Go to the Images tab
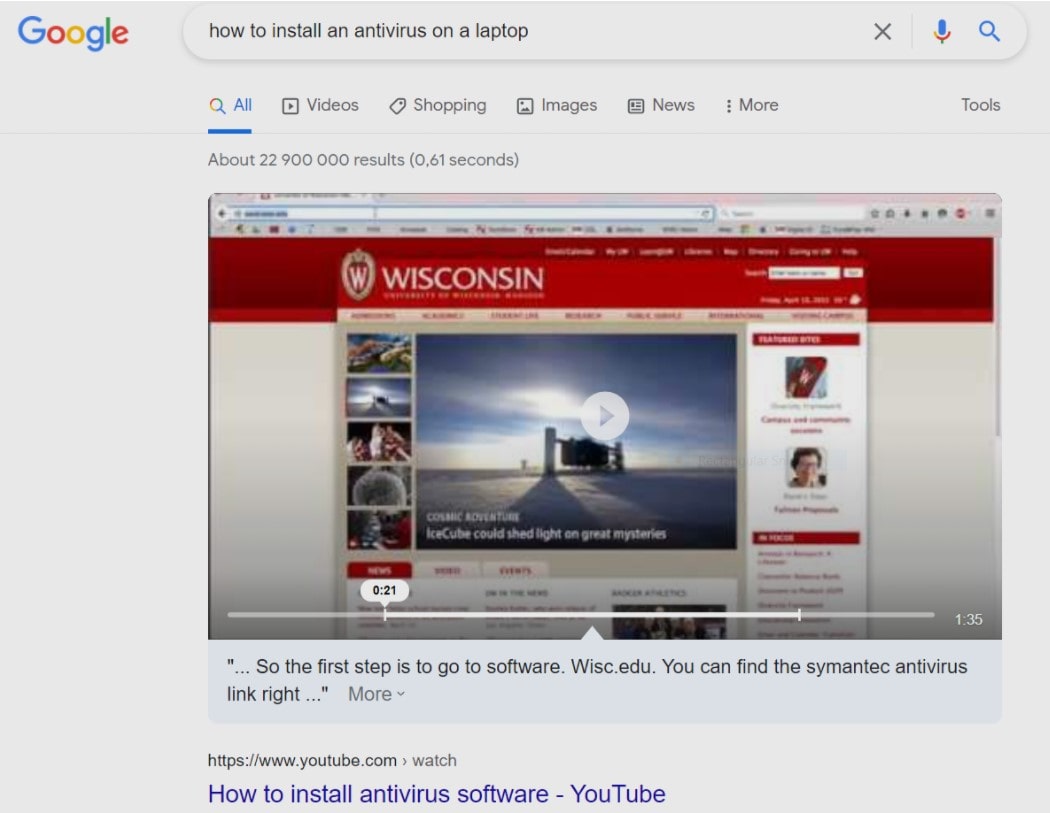Image resolution: width=1050 pixels, height=813 pixels. [x=556, y=105]
